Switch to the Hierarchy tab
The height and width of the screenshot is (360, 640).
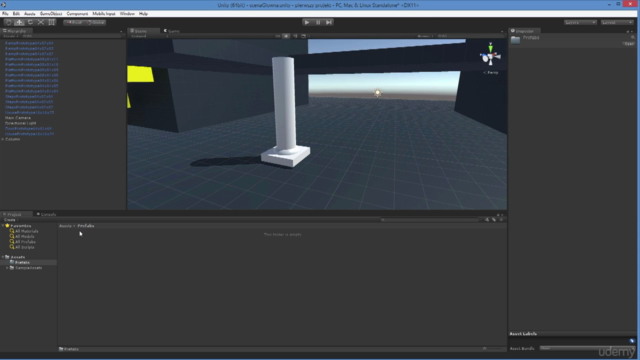(15, 31)
